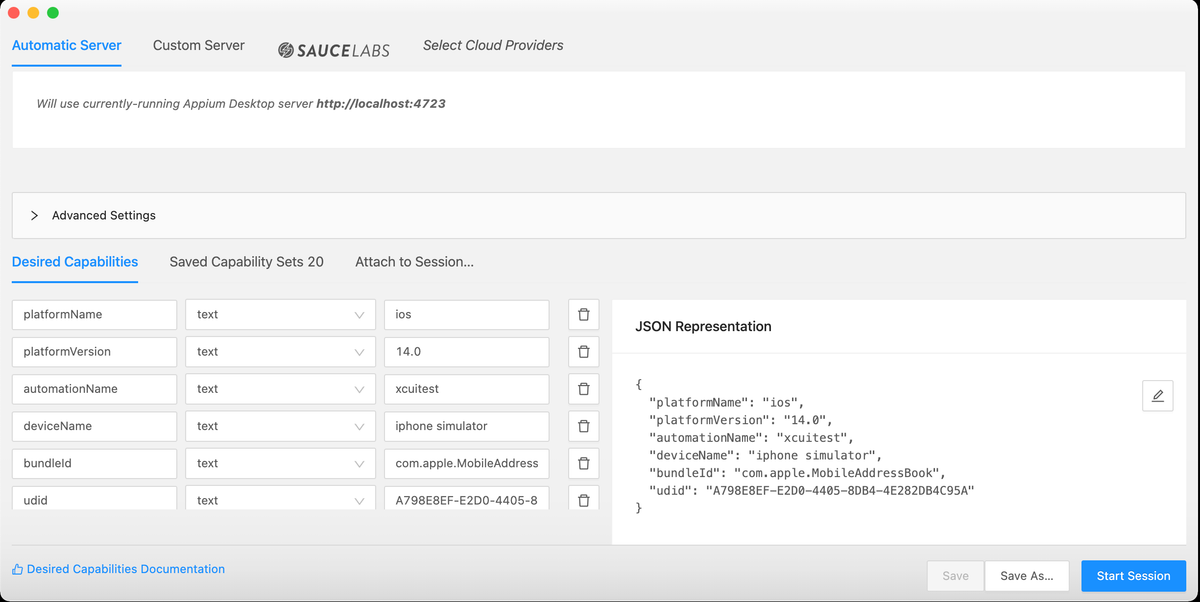Image resolution: width=1200 pixels, height=602 pixels.
Task: Edit the JSON Representation with the pencil icon
Action: pos(1157,395)
